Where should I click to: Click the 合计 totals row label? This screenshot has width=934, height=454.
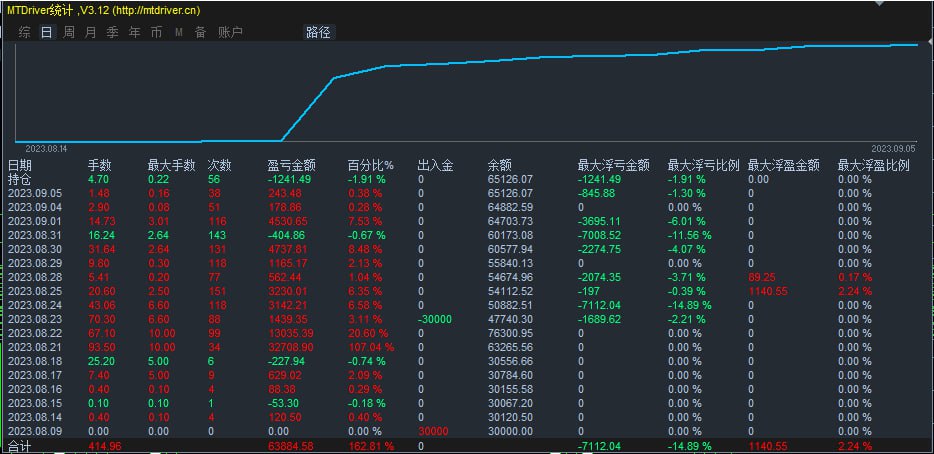coord(19,446)
